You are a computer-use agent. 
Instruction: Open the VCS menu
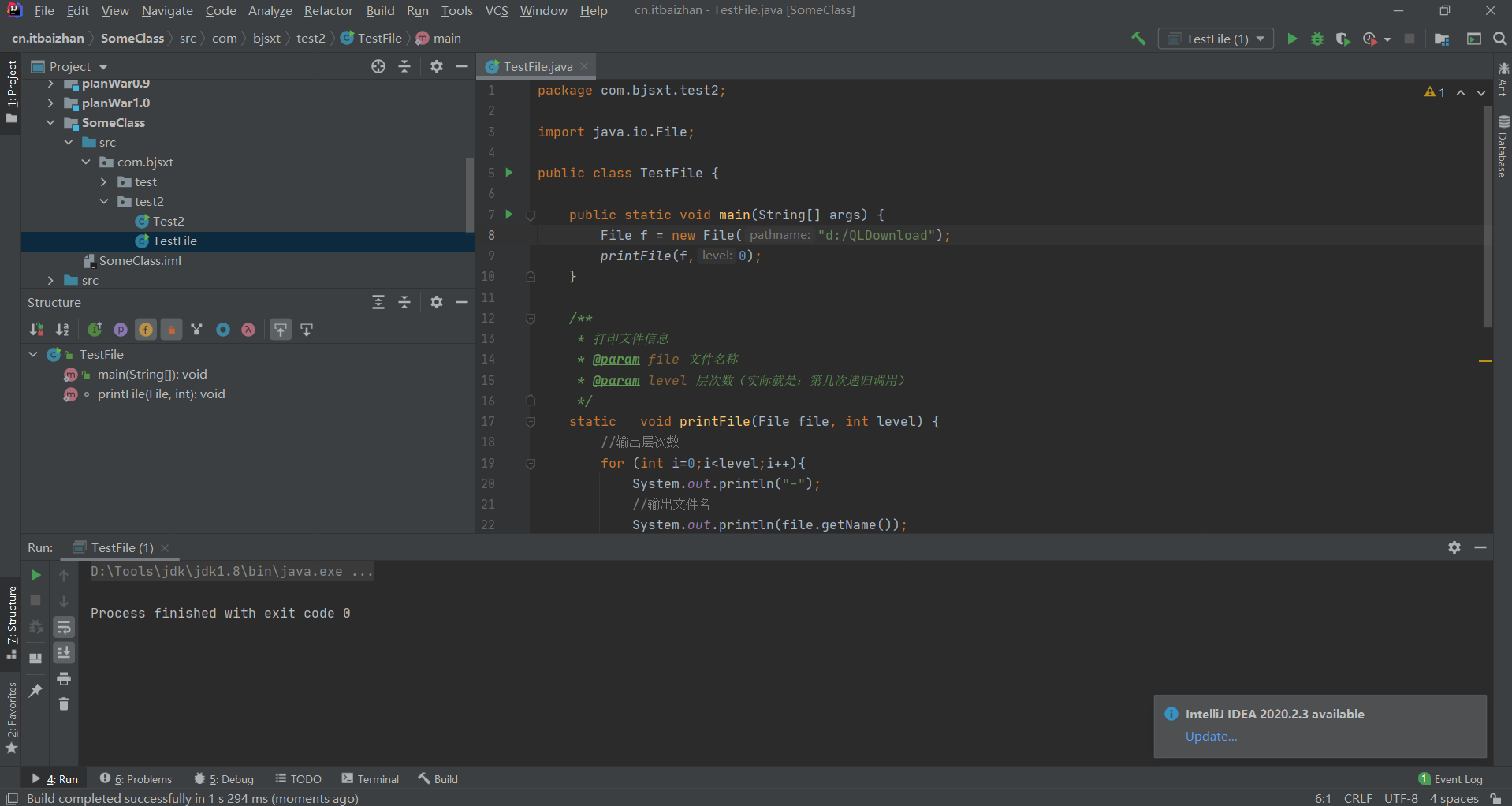click(497, 10)
